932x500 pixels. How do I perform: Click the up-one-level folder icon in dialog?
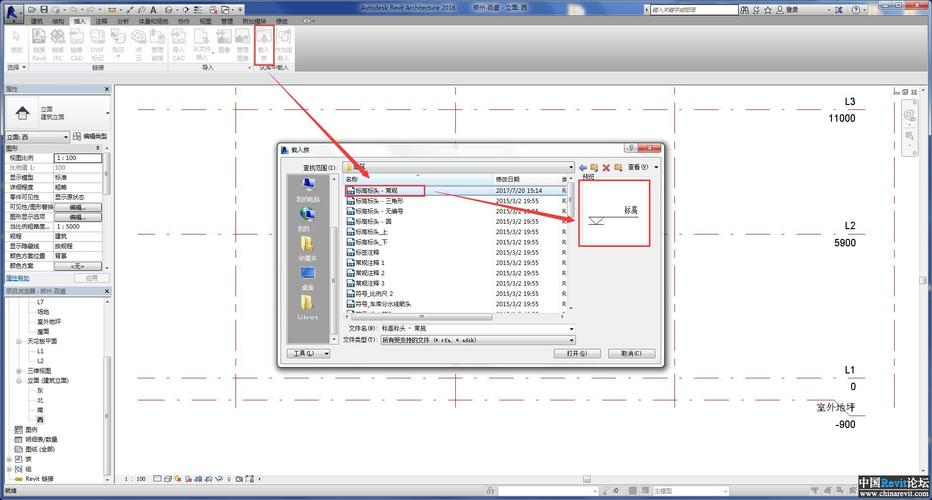tap(594, 168)
